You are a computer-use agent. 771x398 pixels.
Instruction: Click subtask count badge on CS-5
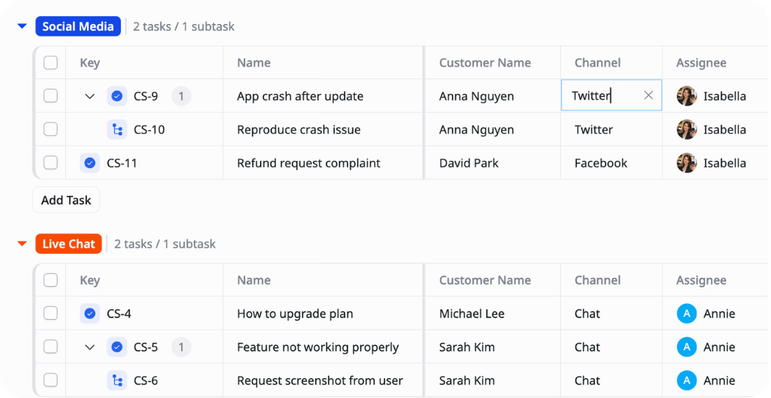181,347
